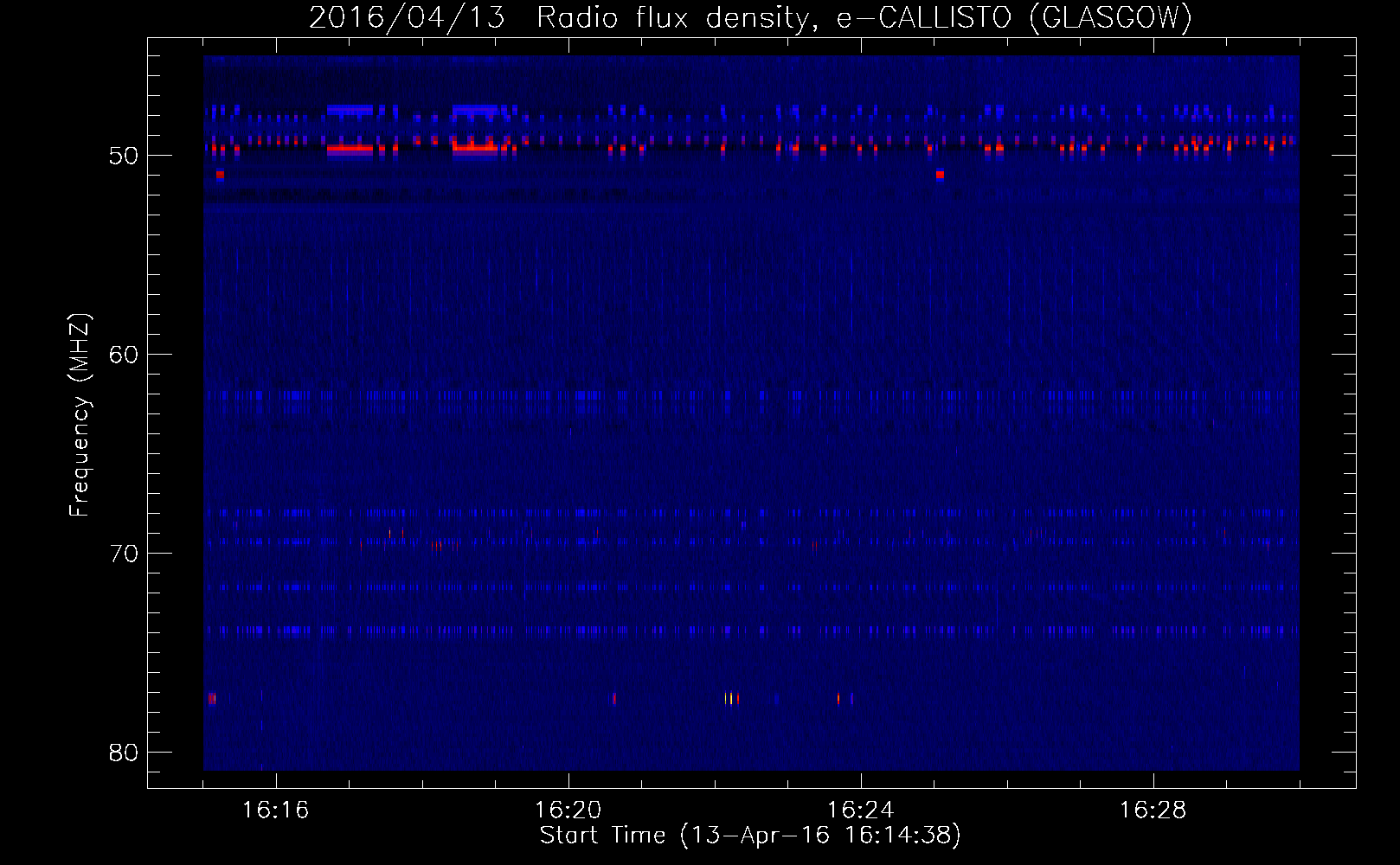Click the 80 frequency tick label
The image size is (1400, 865).
coord(125,752)
